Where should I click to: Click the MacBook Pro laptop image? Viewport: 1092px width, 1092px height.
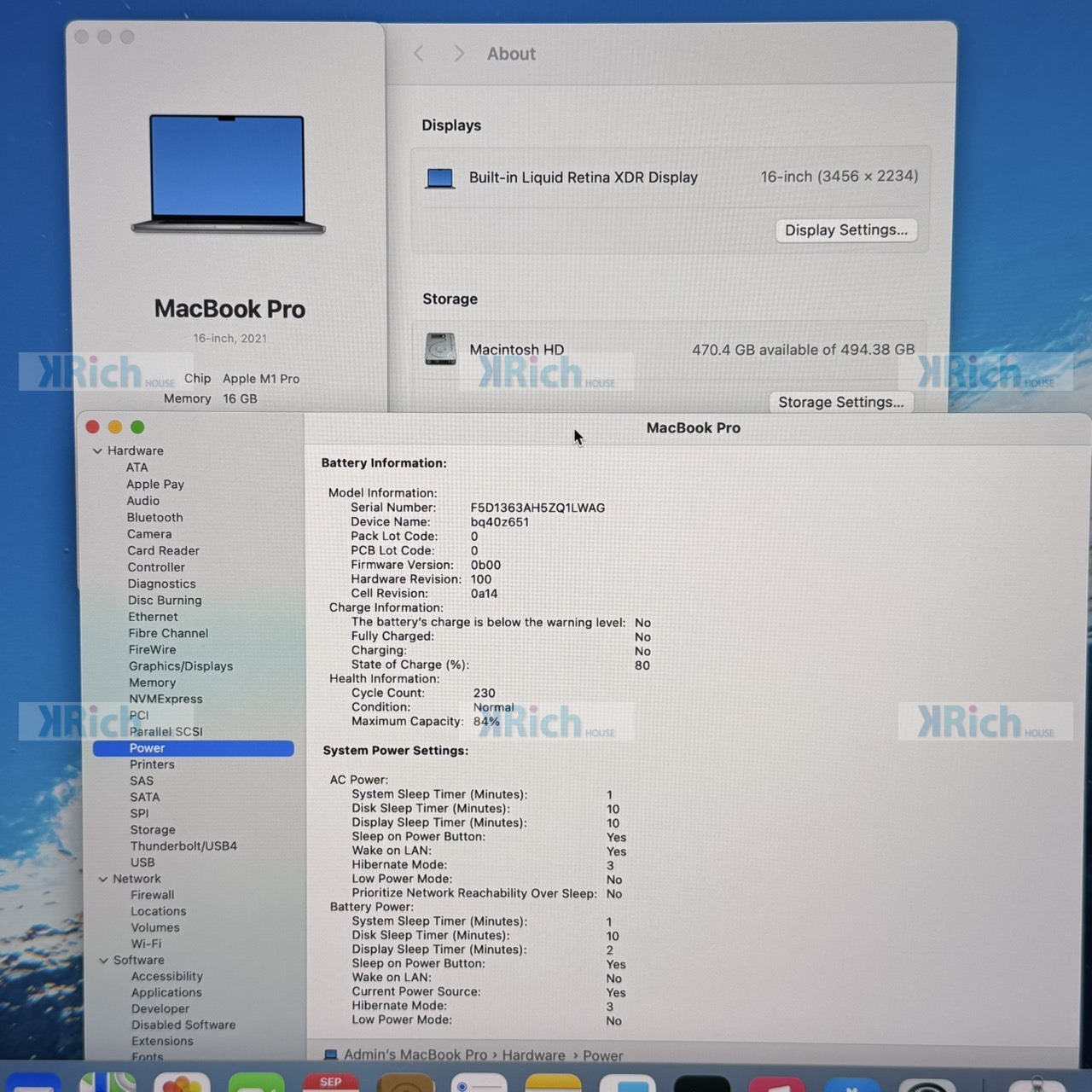point(229,174)
